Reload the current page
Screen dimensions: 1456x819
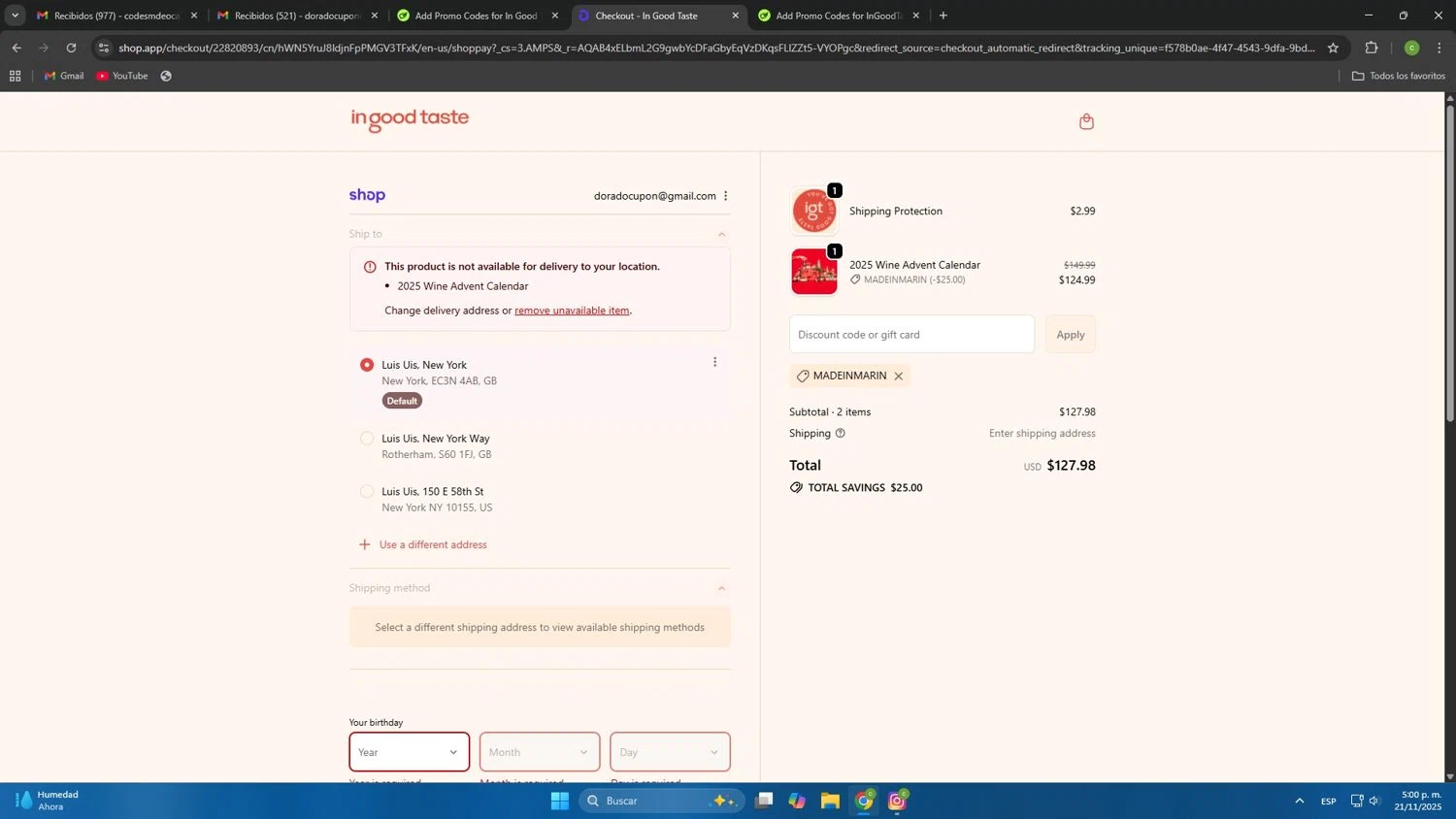coord(71,48)
